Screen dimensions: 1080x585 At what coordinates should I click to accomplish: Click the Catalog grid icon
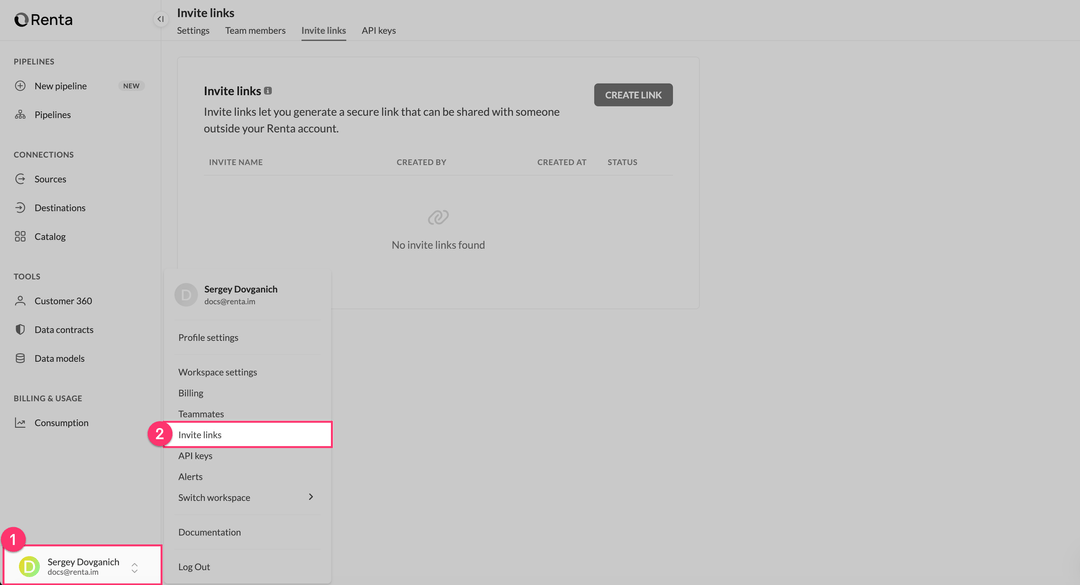pyautogui.click(x=20, y=236)
